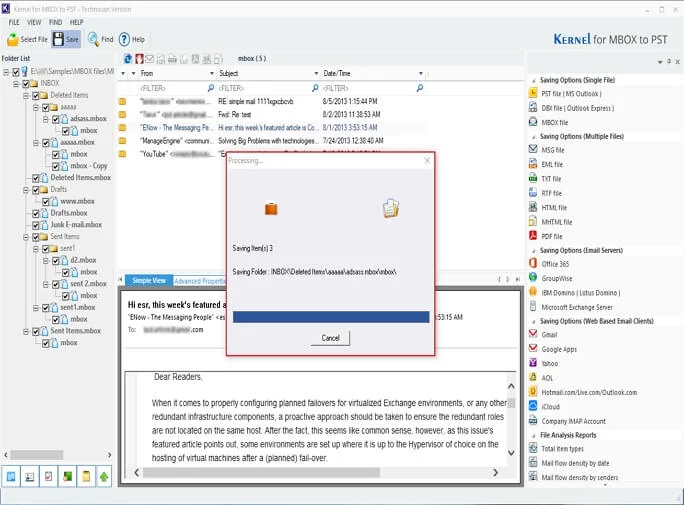This screenshot has height=505, width=684.
Task: Click the Save toolbar button
Action: (66, 39)
